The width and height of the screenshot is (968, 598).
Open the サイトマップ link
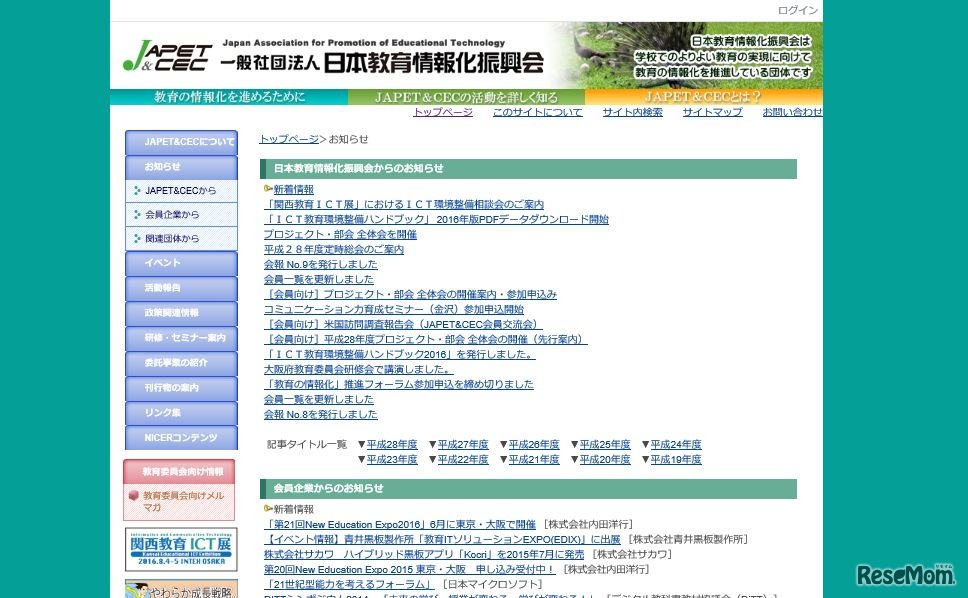click(712, 112)
